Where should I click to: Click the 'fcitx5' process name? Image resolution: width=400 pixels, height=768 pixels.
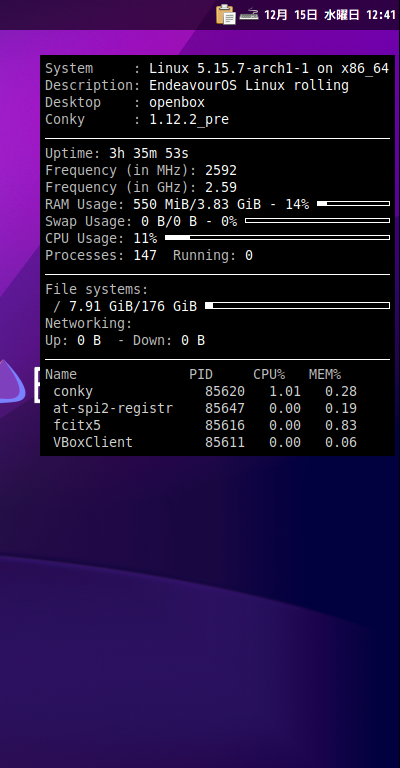(x=77, y=425)
